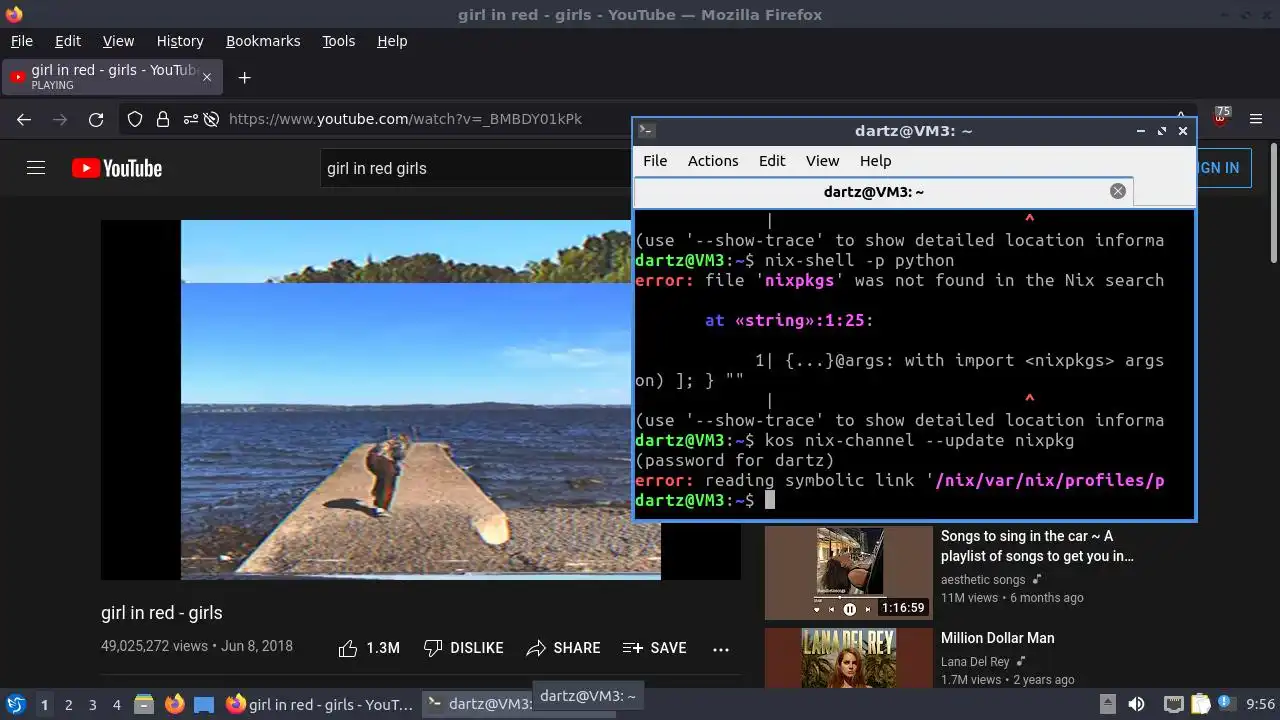1280x720 pixels.
Task: Open Songs to sing in the car title link
Action: click(1037, 546)
